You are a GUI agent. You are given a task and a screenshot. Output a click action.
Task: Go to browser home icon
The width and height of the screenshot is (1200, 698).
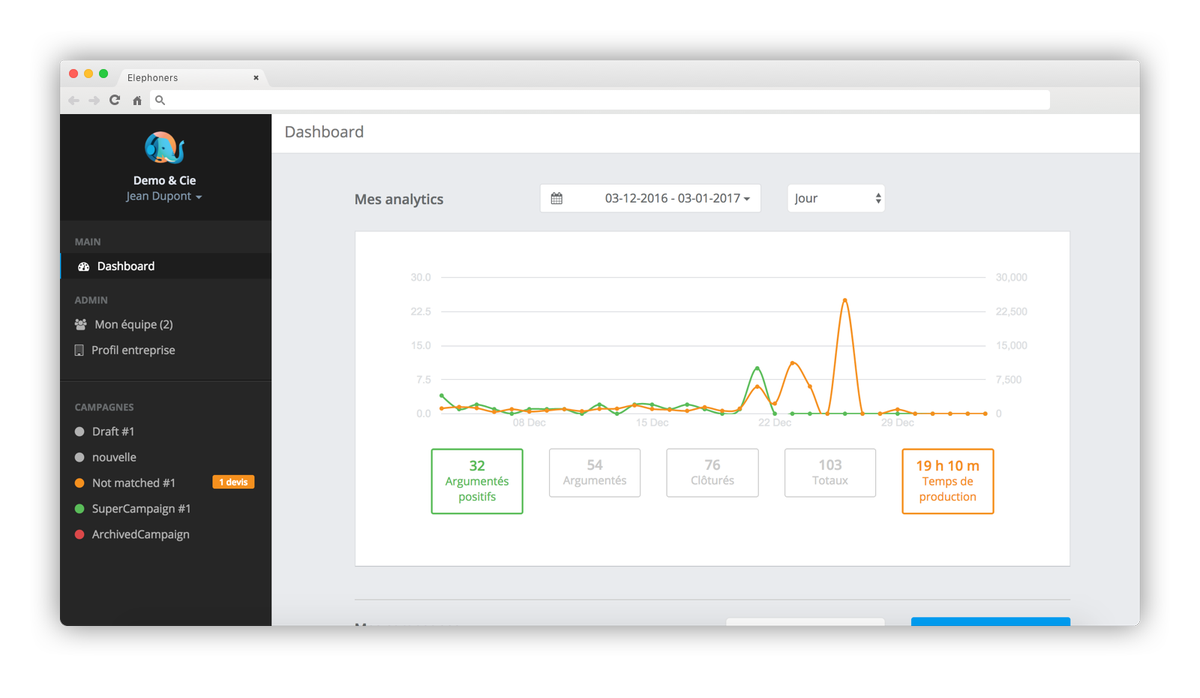coord(137,100)
